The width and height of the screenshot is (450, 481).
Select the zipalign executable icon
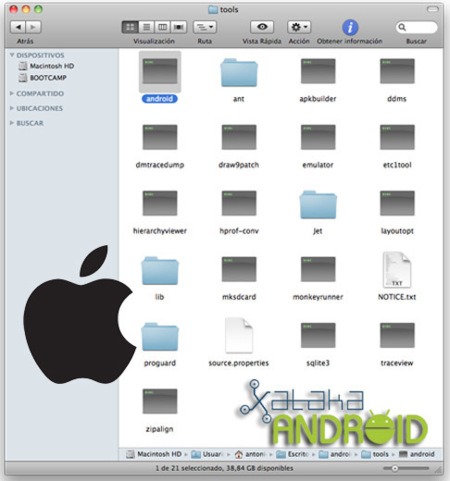pos(160,401)
